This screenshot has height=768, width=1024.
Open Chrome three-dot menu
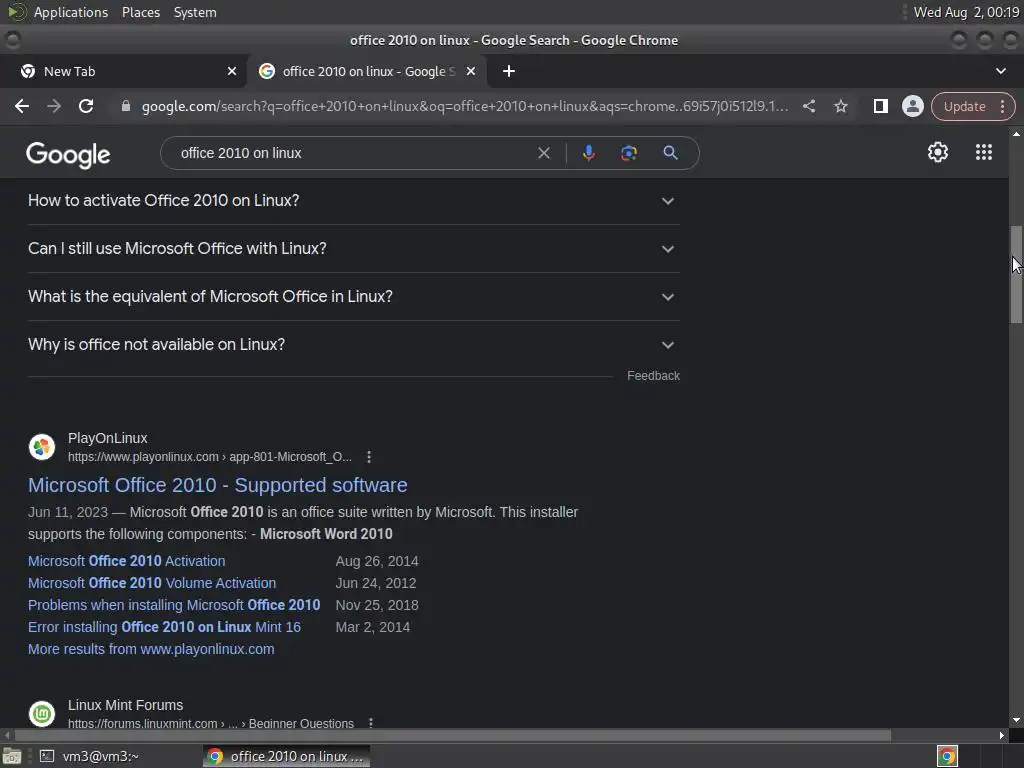click(x=1002, y=106)
